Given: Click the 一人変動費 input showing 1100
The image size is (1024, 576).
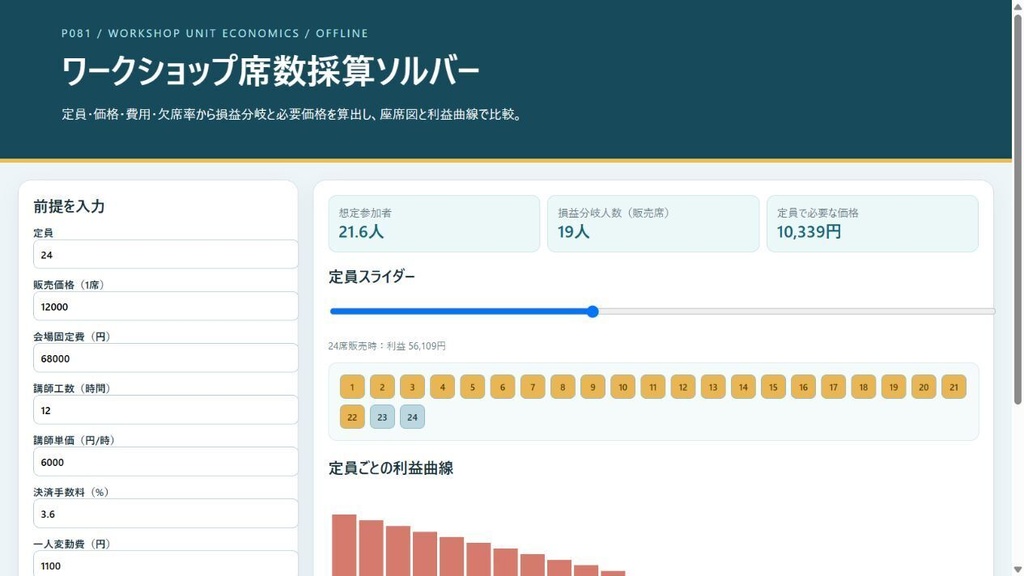Looking at the screenshot, I should click(x=165, y=566).
